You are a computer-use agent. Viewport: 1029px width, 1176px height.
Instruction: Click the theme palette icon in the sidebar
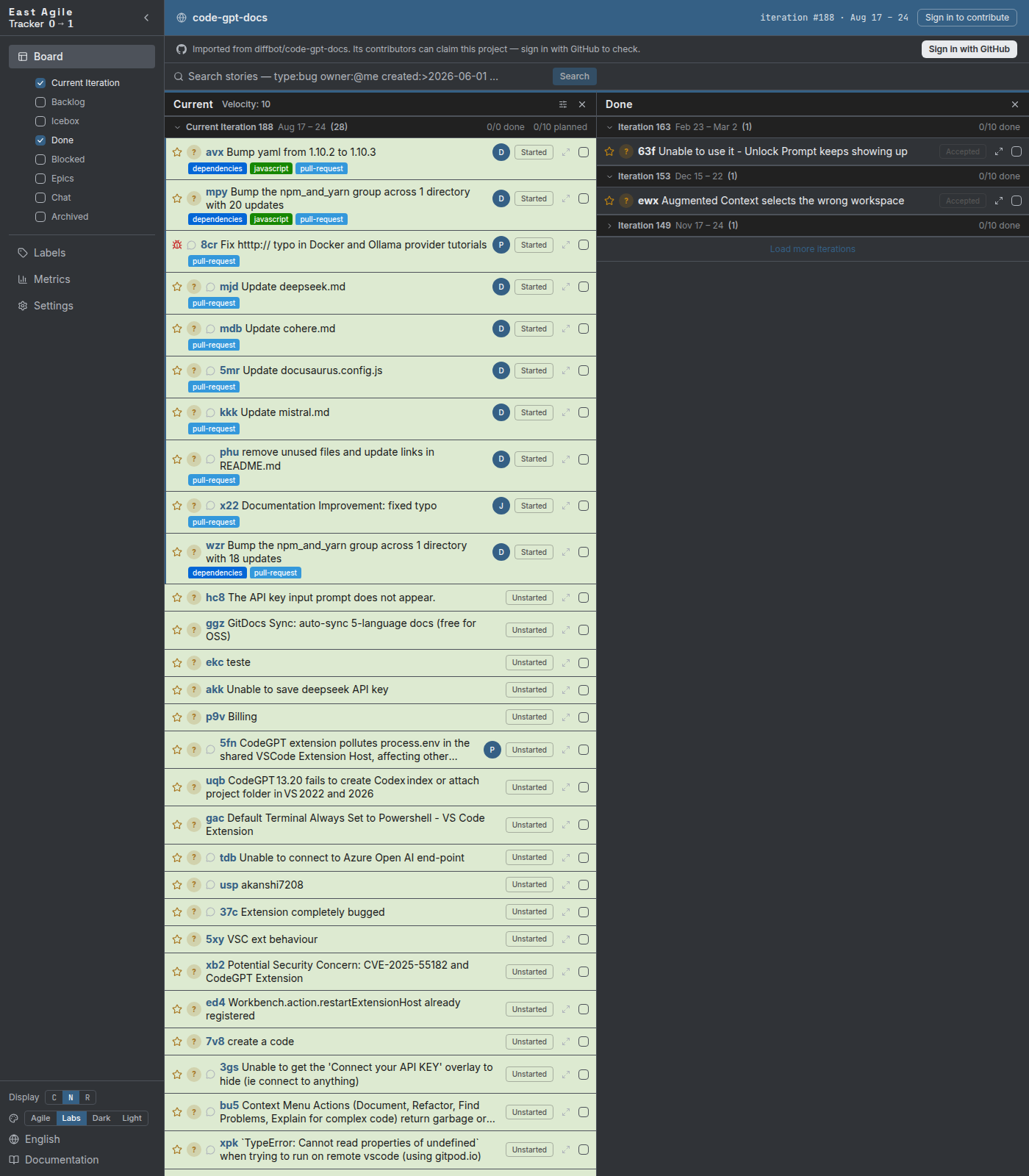tap(14, 1118)
